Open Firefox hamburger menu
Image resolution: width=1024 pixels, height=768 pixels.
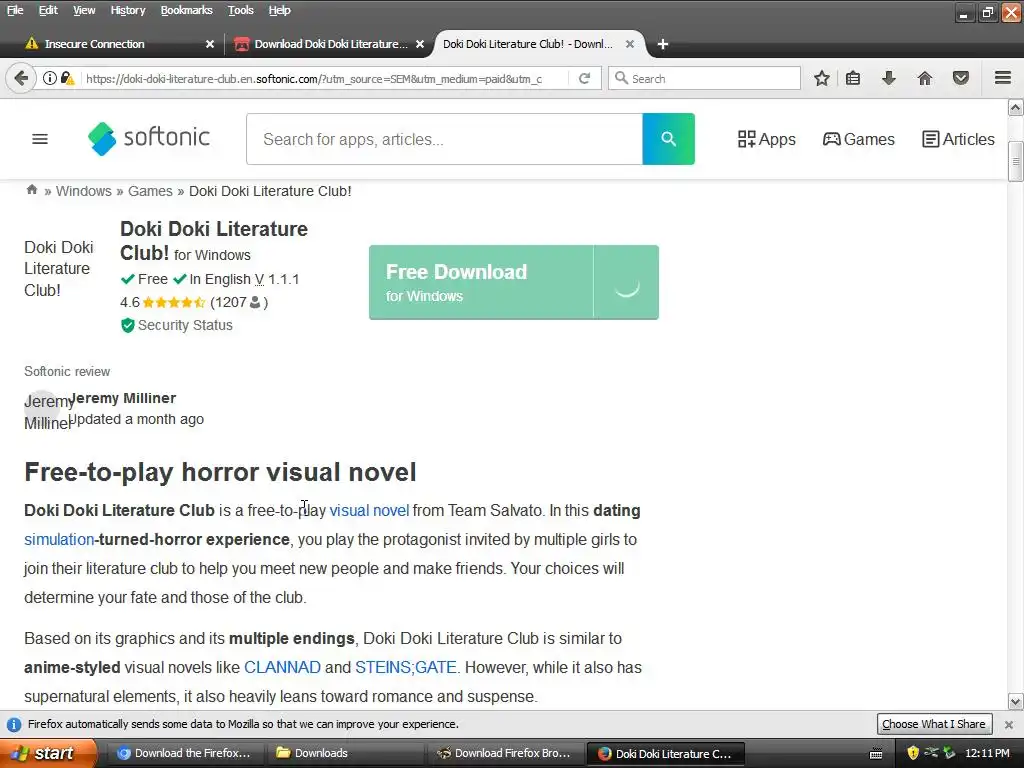(x=1003, y=78)
